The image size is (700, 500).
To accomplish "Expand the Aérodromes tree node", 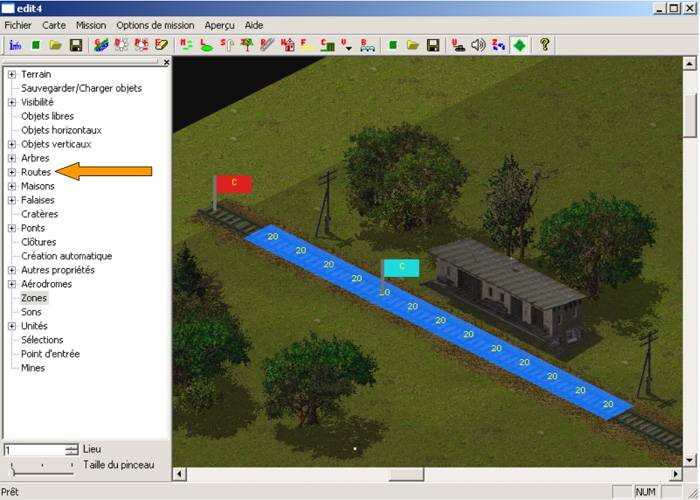I will (x=11, y=284).
